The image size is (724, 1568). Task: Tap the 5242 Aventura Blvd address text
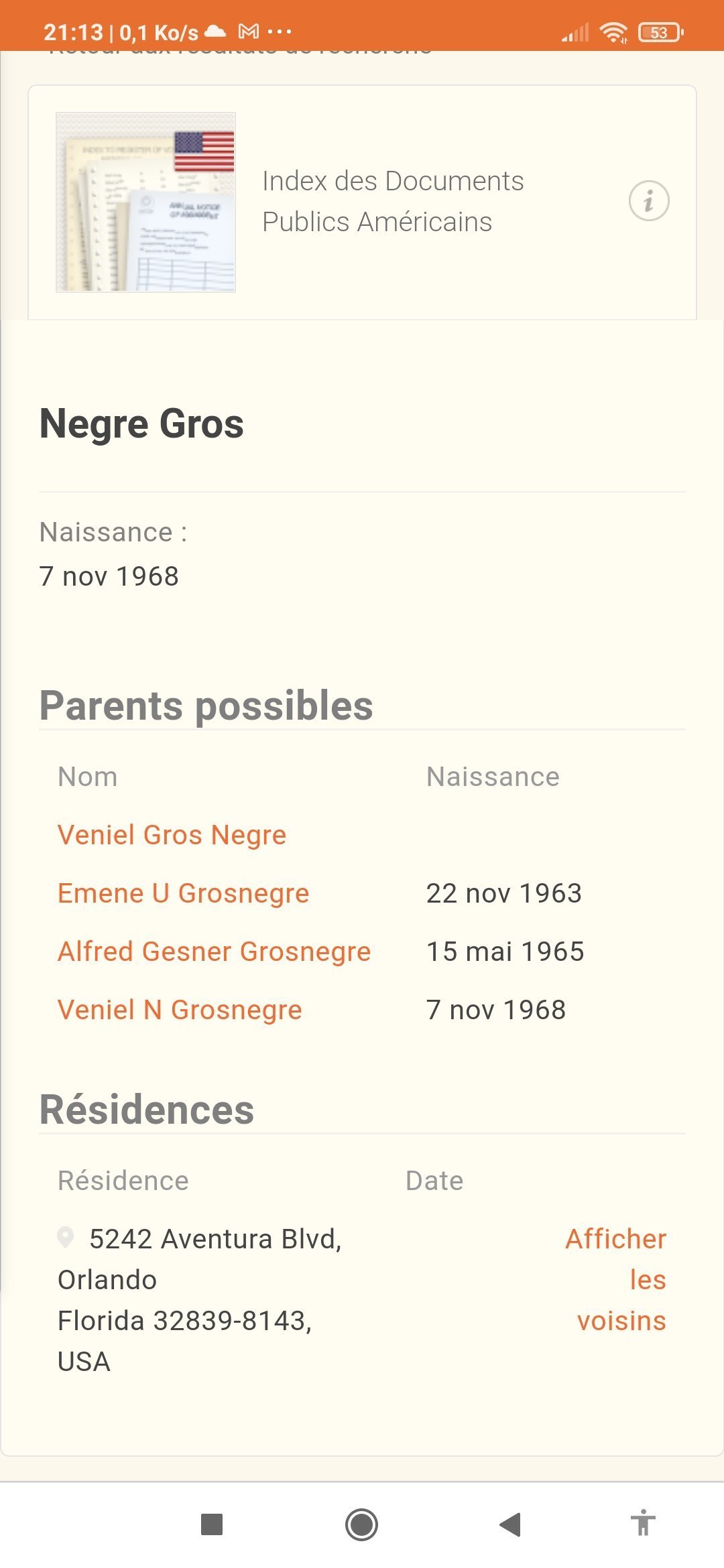tap(215, 1240)
